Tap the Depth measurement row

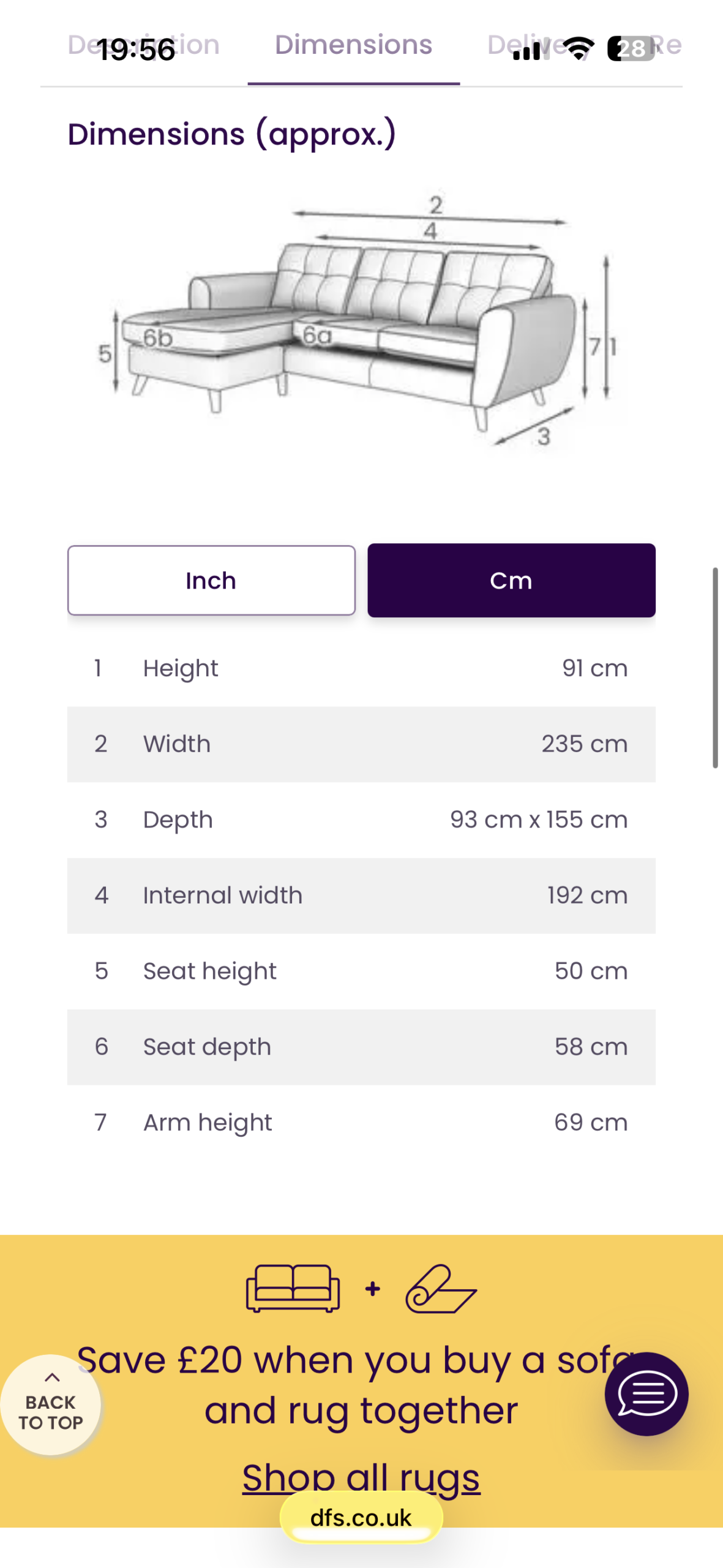[361, 820]
